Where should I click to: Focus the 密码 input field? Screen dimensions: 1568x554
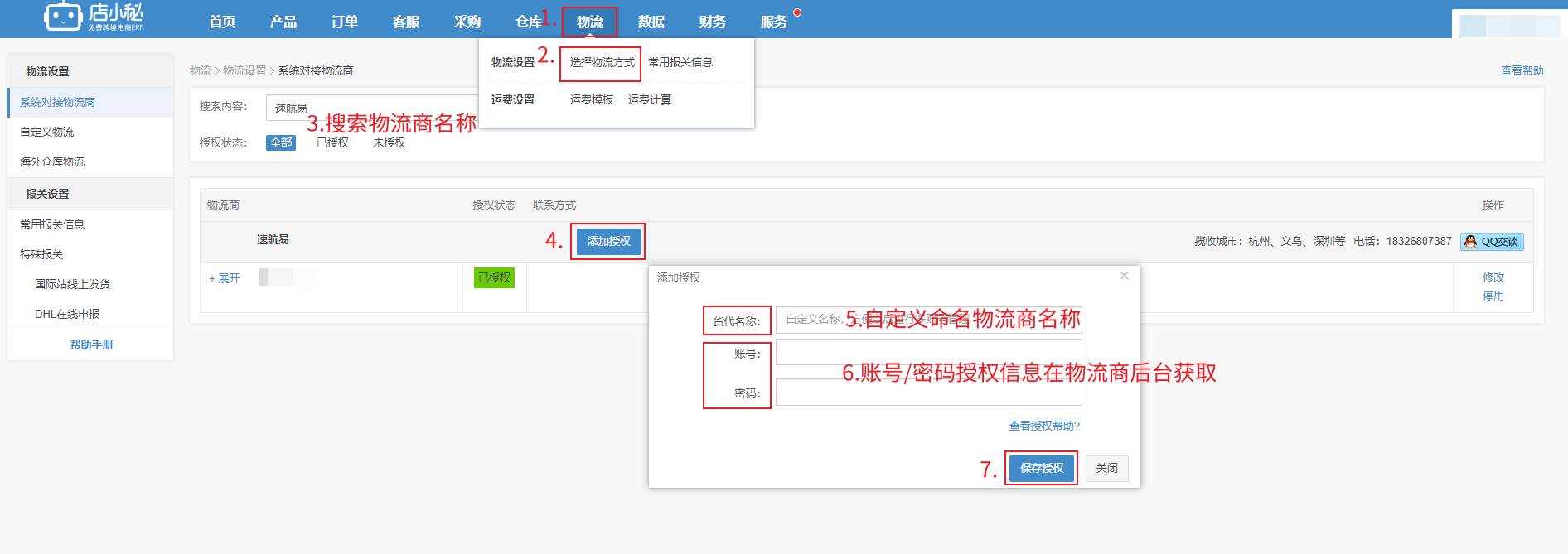(x=928, y=393)
